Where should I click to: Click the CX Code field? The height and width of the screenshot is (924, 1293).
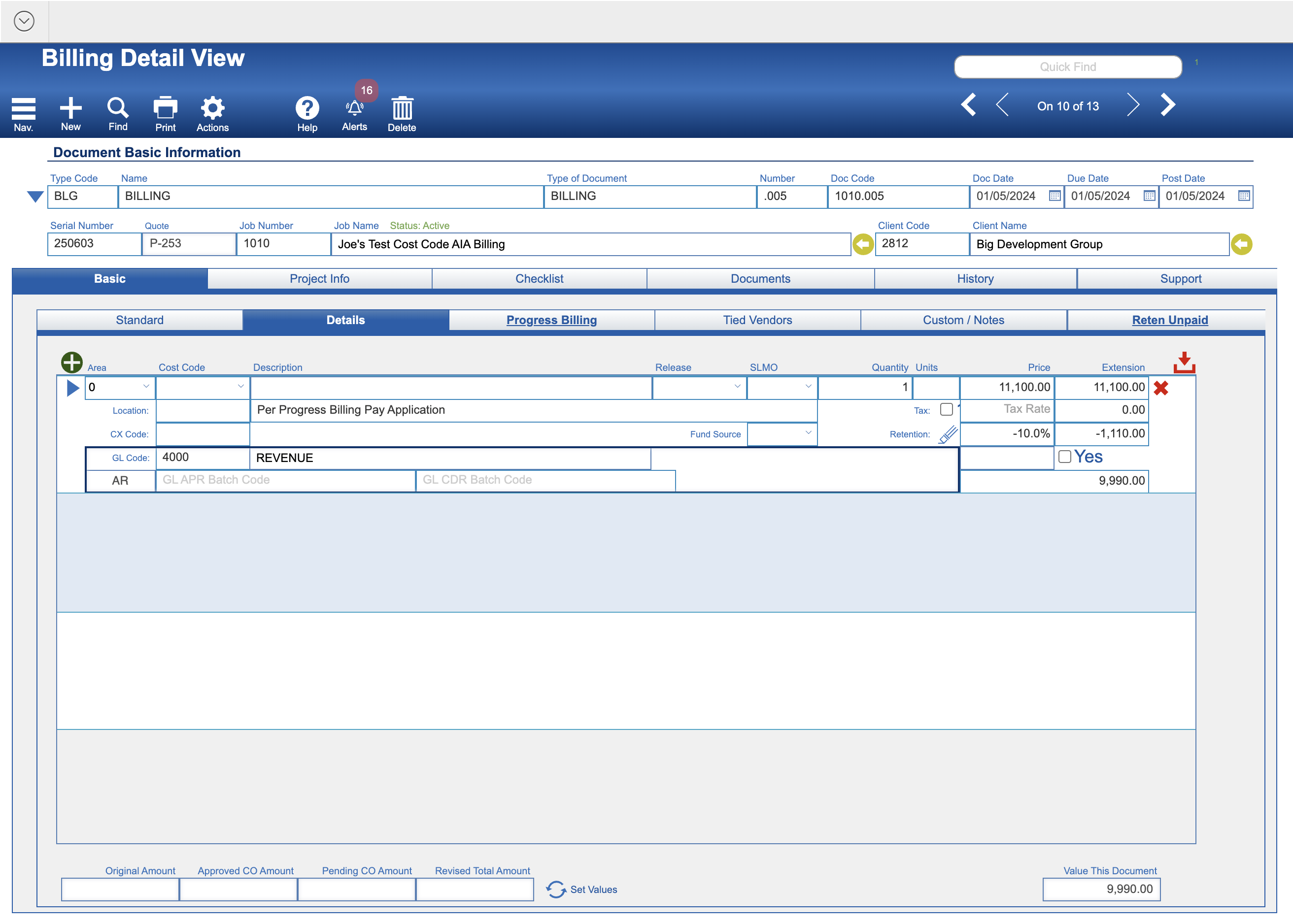[203, 434]
